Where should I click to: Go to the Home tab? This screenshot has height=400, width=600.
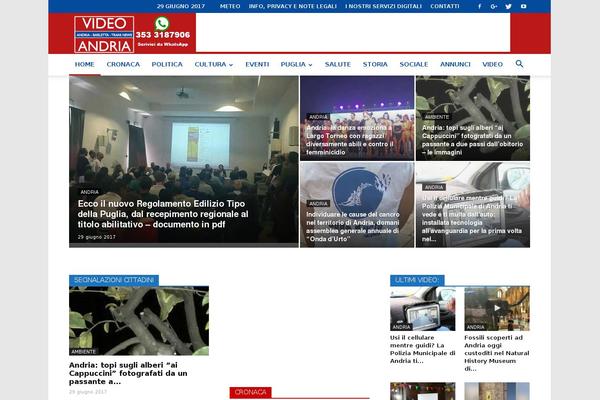click(x=85, y=64)
